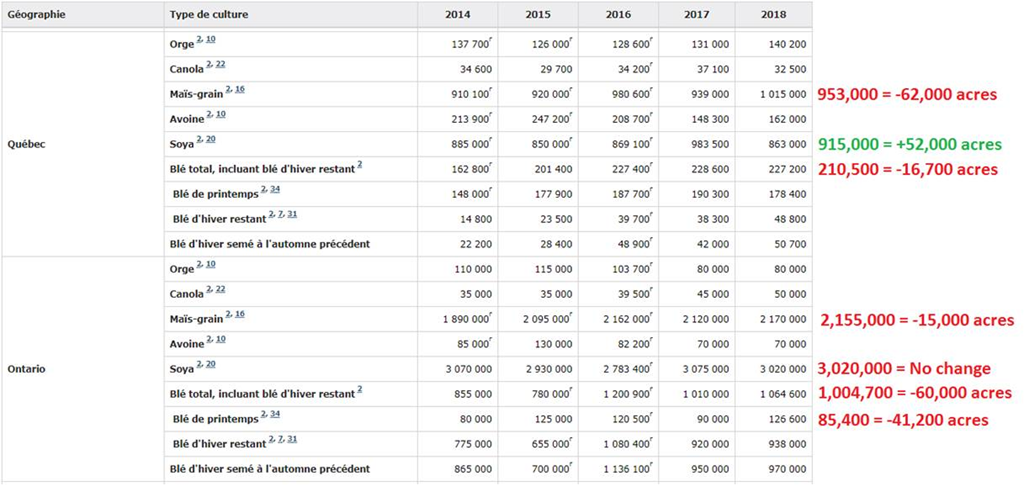
Task: Open footnote 34 on Ontario Blé de printemps
Action: click(x=274, y=414)
